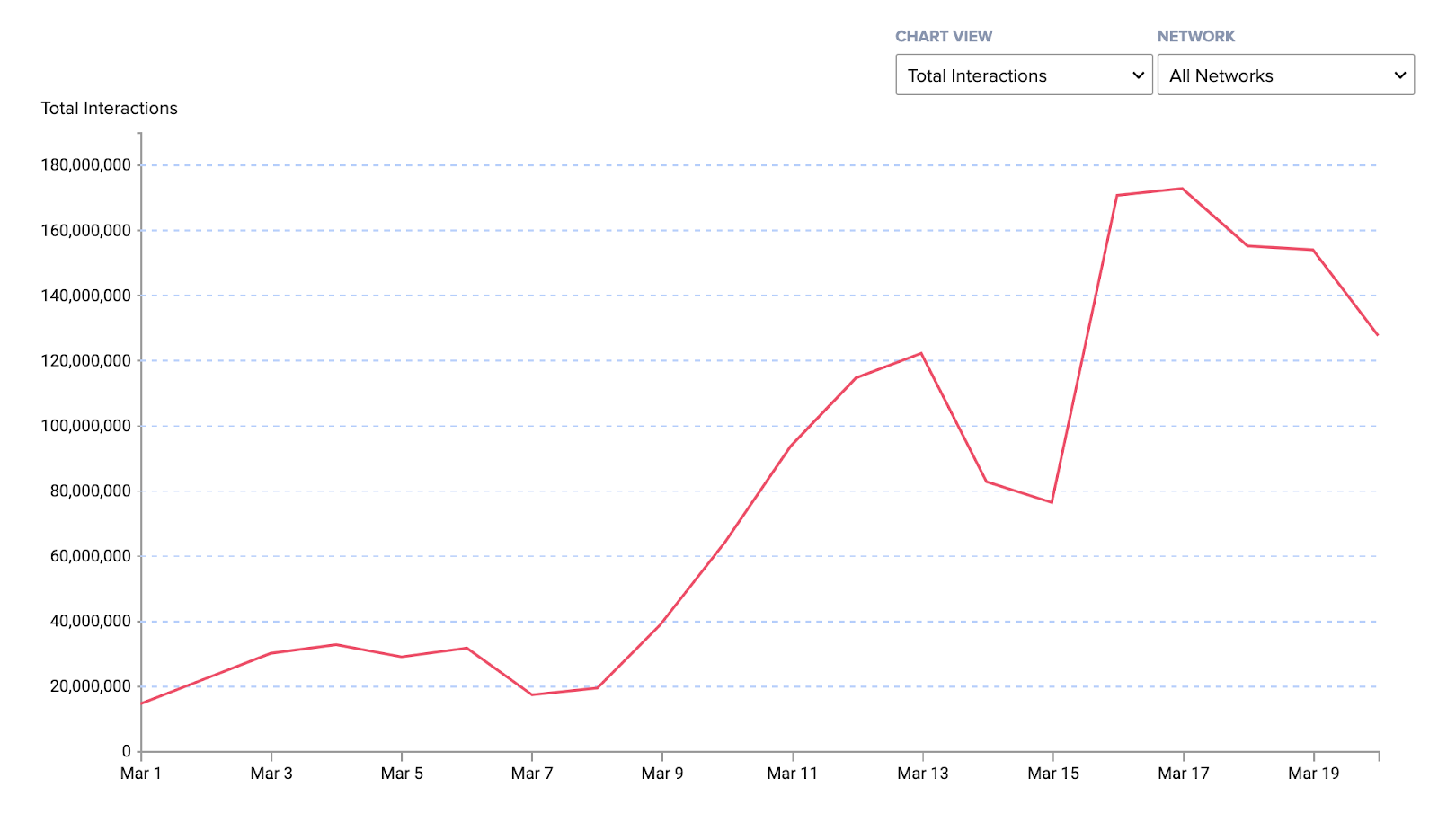The width and height of the screenshot is (1438, 840).
Task: Click the Mar 3 x-axis label
Action: pos(271,774)
